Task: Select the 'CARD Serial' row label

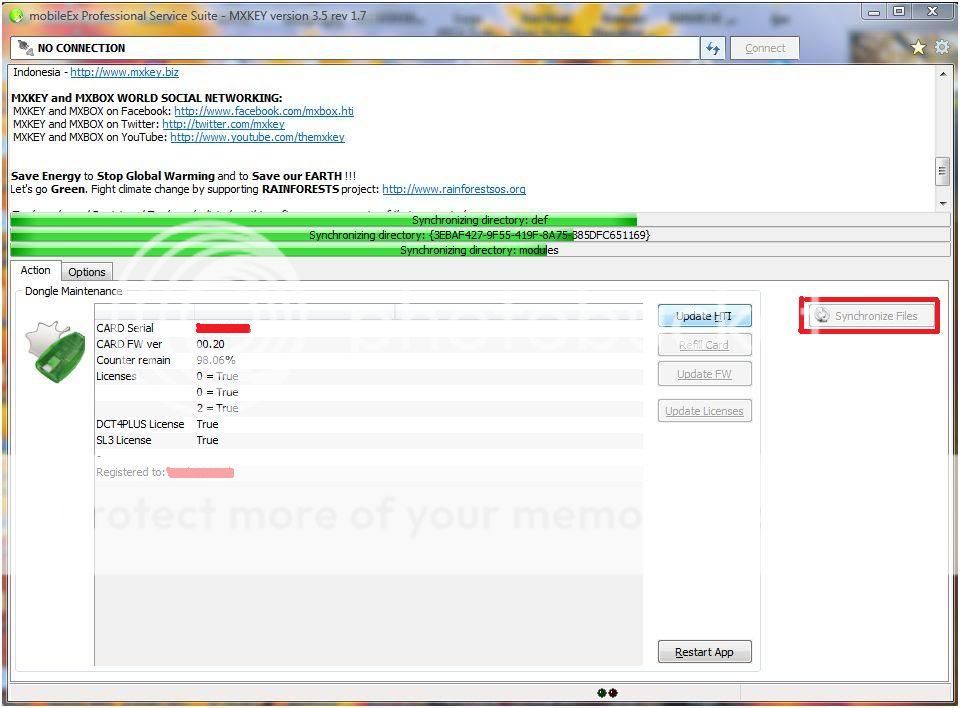Action: click(125, 328)
